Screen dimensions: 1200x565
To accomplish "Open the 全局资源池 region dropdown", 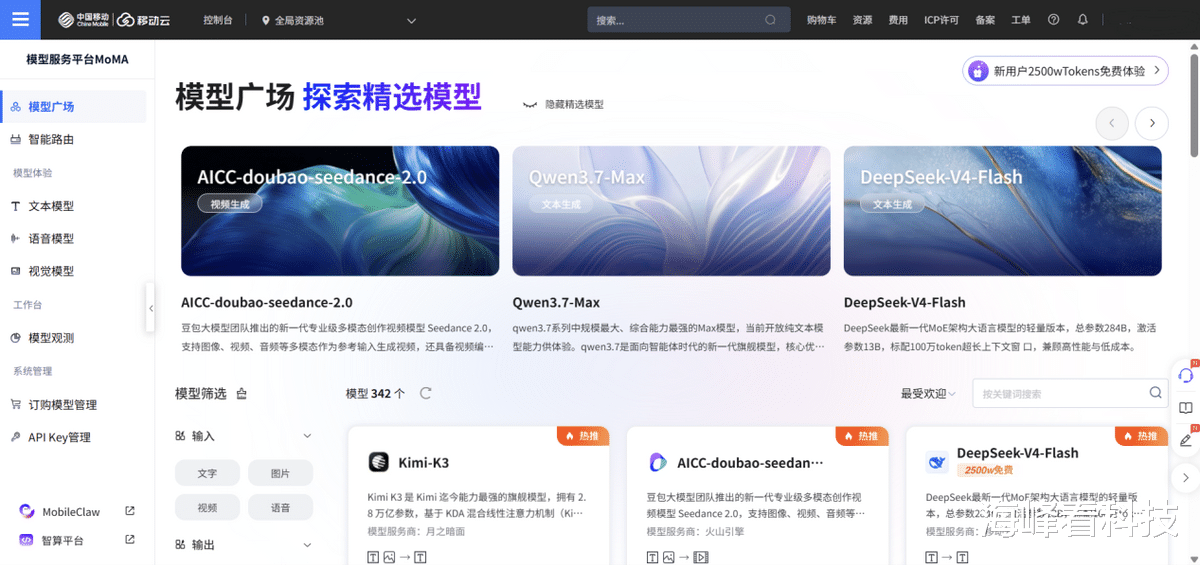I will [x=340, y=20].
